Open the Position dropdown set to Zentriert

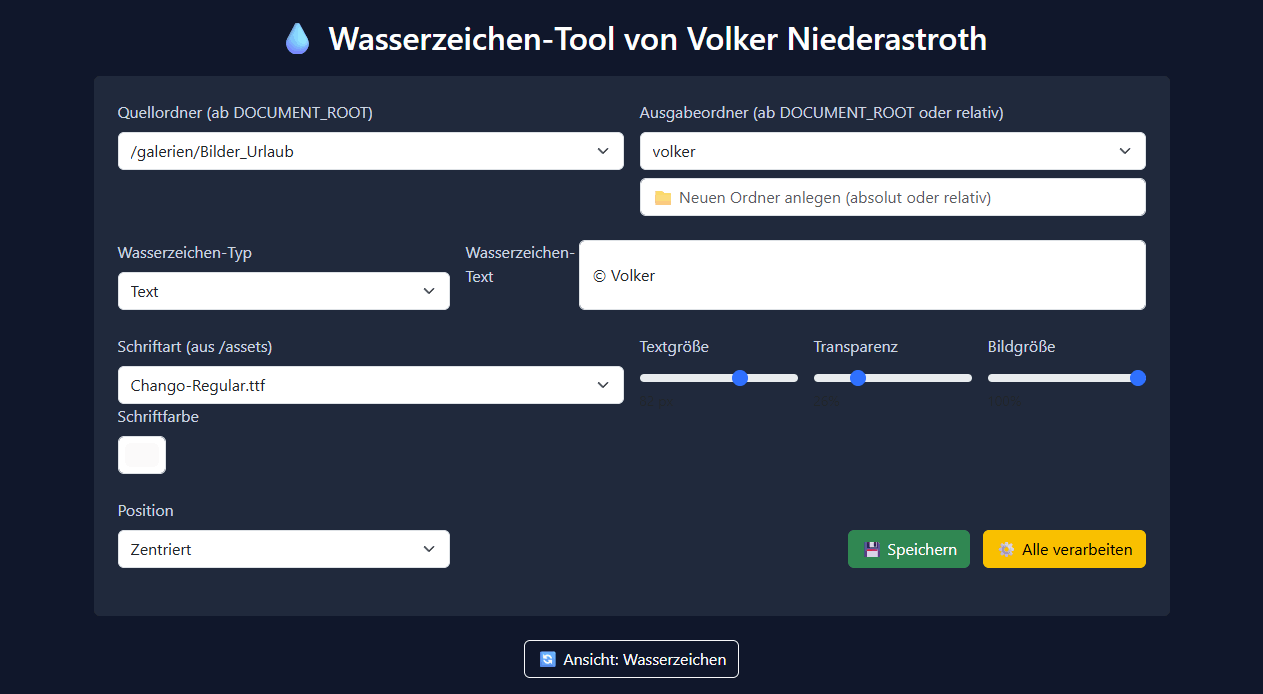283,549
